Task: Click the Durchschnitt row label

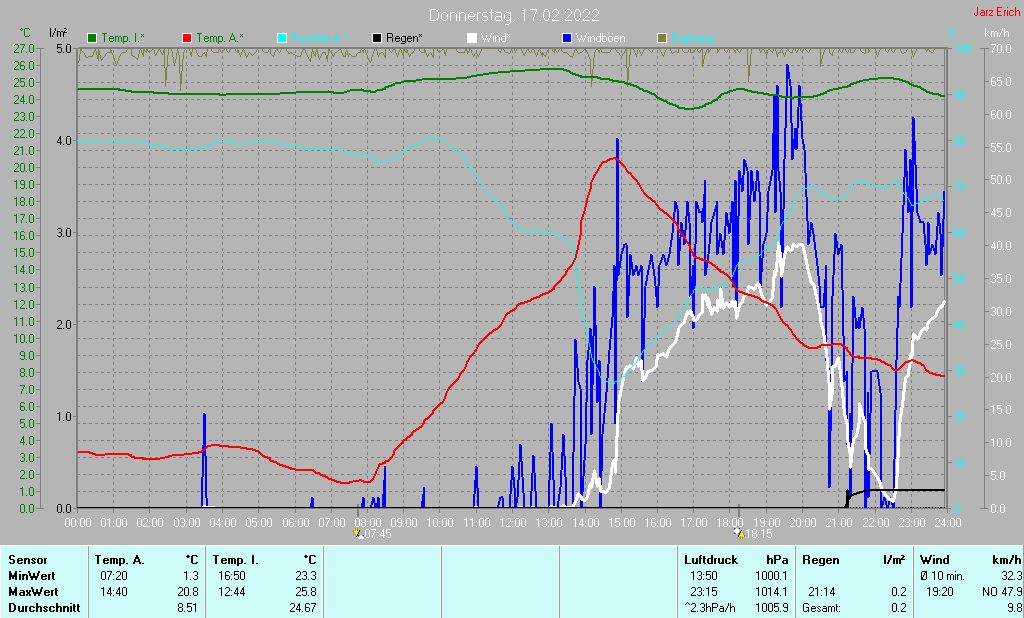Action: (44, 608)
